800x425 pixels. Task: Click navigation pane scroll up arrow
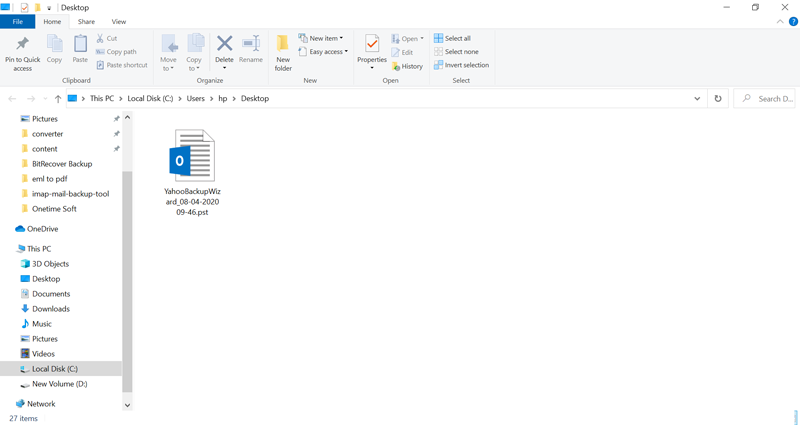(x=128, y=117)
